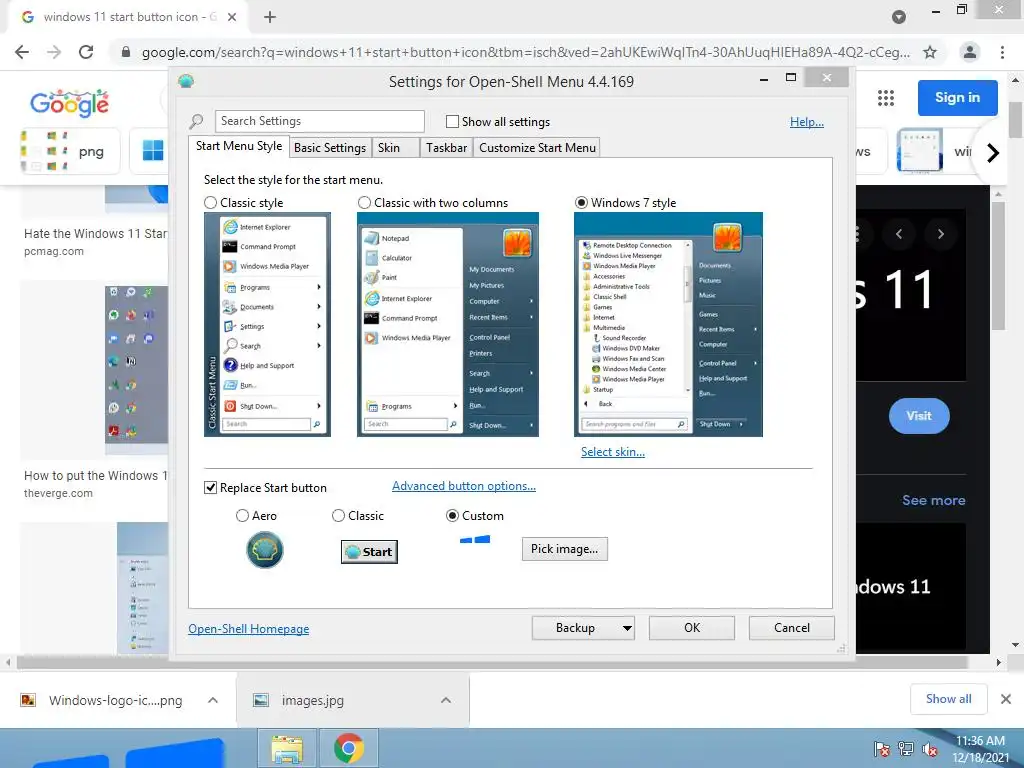Choose Aero start button option
Screen dimensions: 1024x768
point(242,516)
